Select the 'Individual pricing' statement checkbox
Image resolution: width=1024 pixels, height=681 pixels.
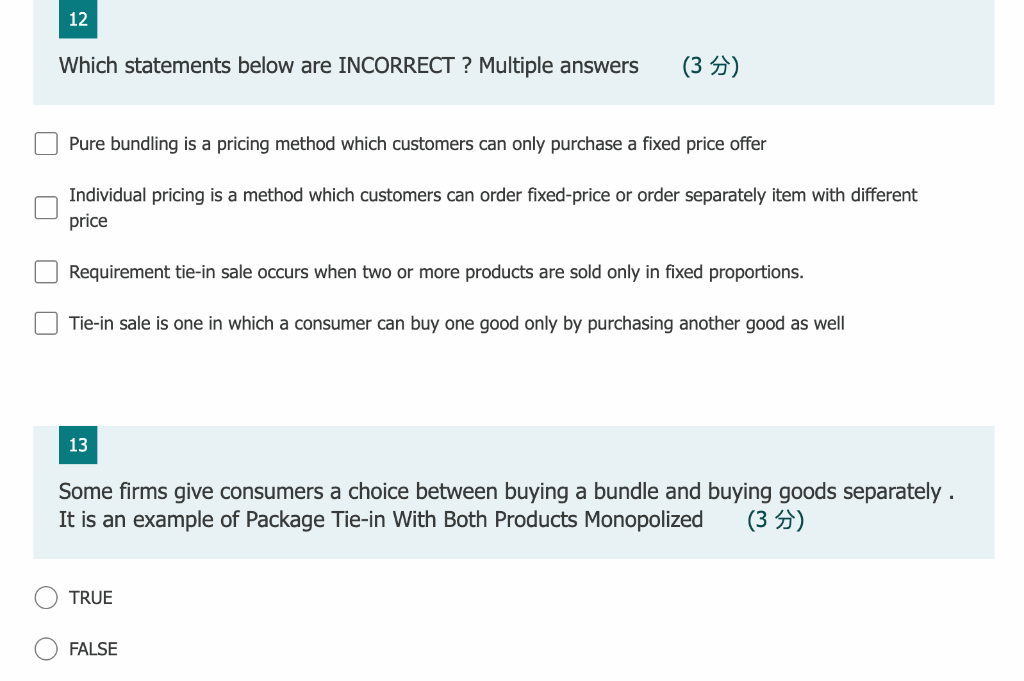(x=46, y=207)
